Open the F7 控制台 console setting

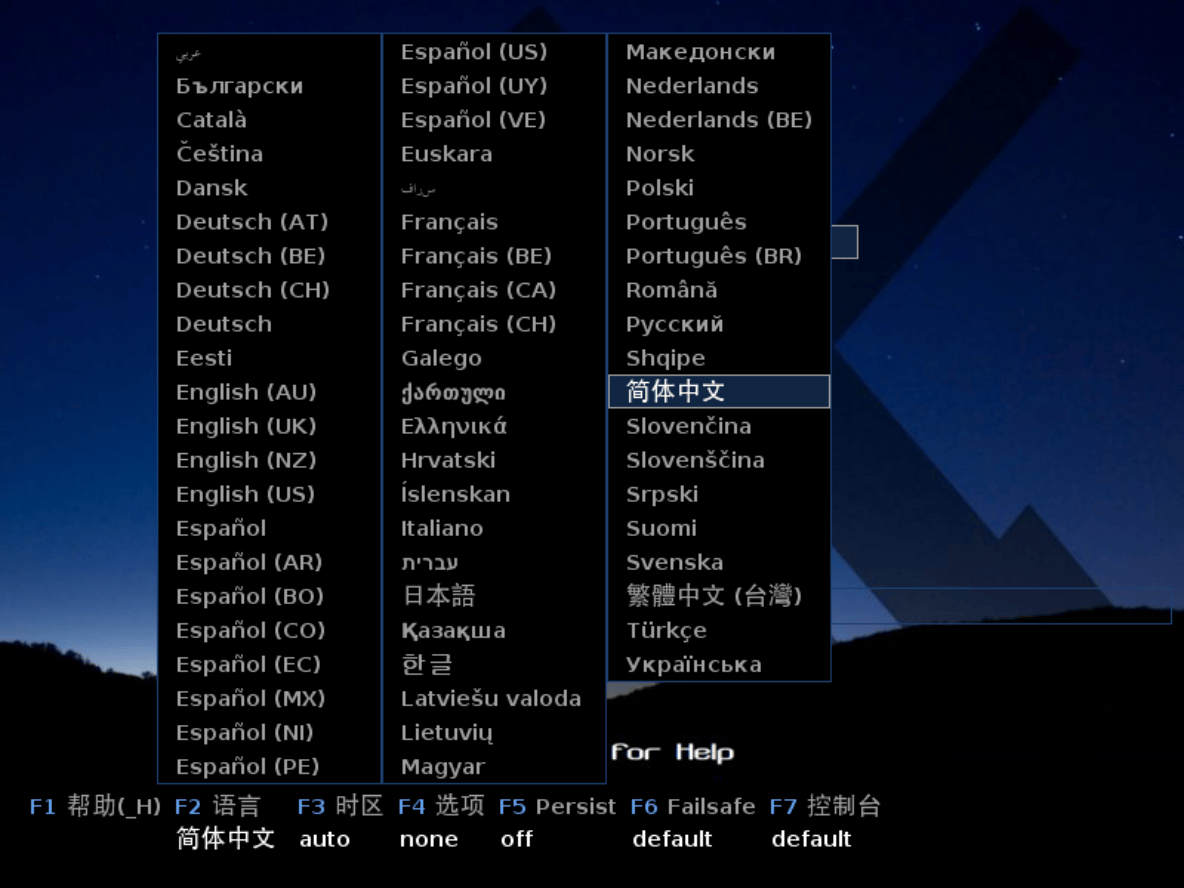(824, 806)
